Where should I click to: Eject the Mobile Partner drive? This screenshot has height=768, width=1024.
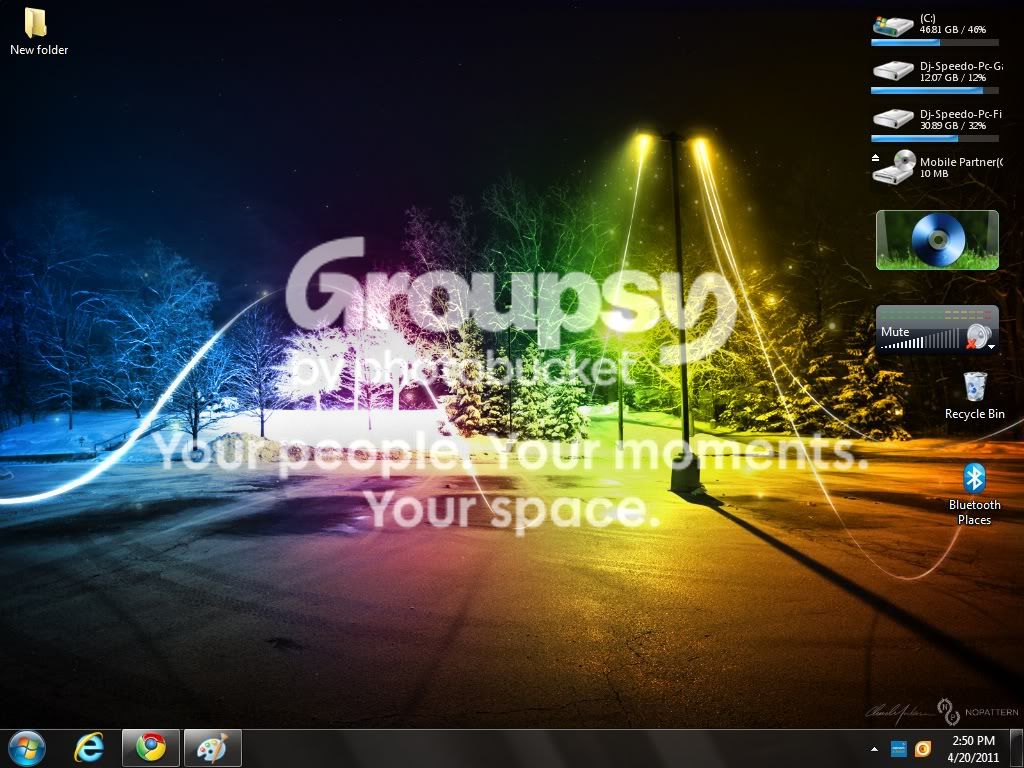(876, 157)
